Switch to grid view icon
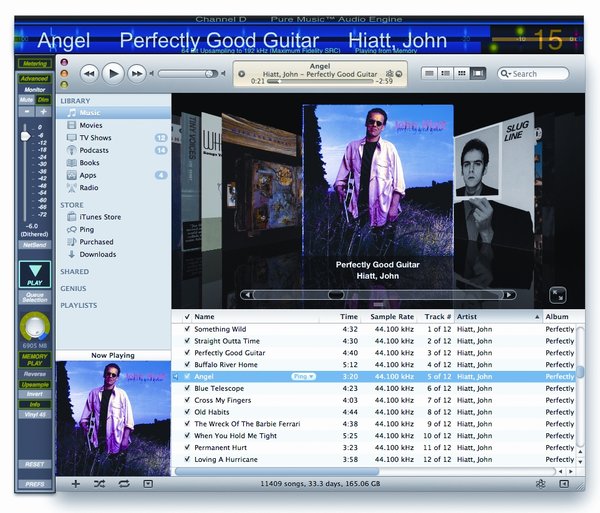 (461, 73)
